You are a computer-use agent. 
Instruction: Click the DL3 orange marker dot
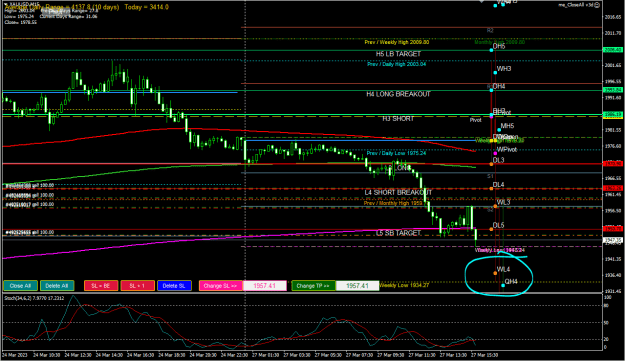[491, 164]
